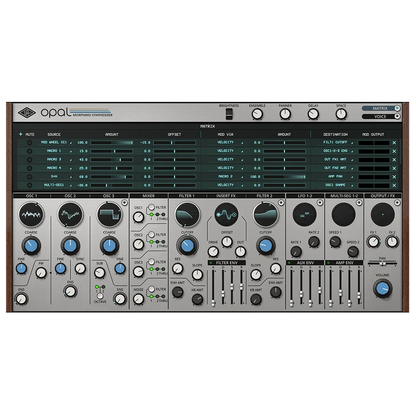Image resolution: width=416 pixels, height=416 pixels.
Task: Open the MACRO 1 source dropdown
Action: tap(56, 151)
